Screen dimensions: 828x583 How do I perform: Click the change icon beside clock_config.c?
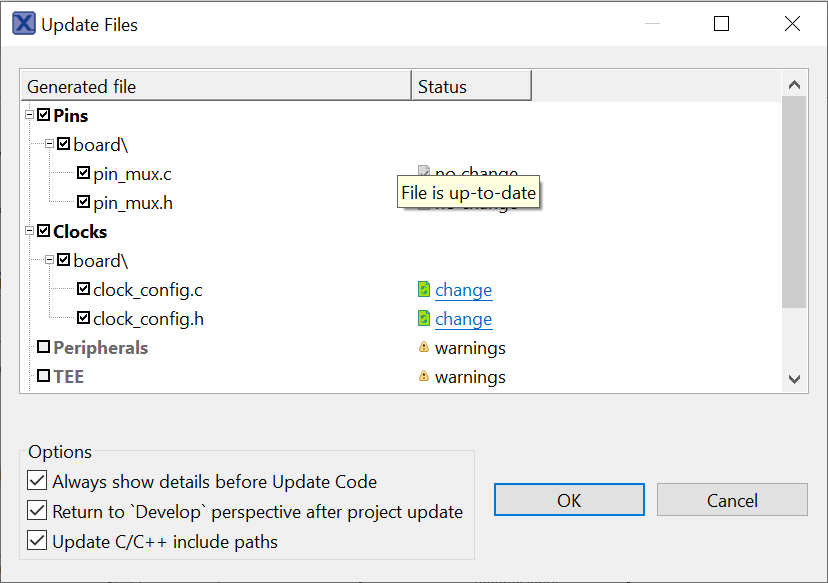[424, 290]
